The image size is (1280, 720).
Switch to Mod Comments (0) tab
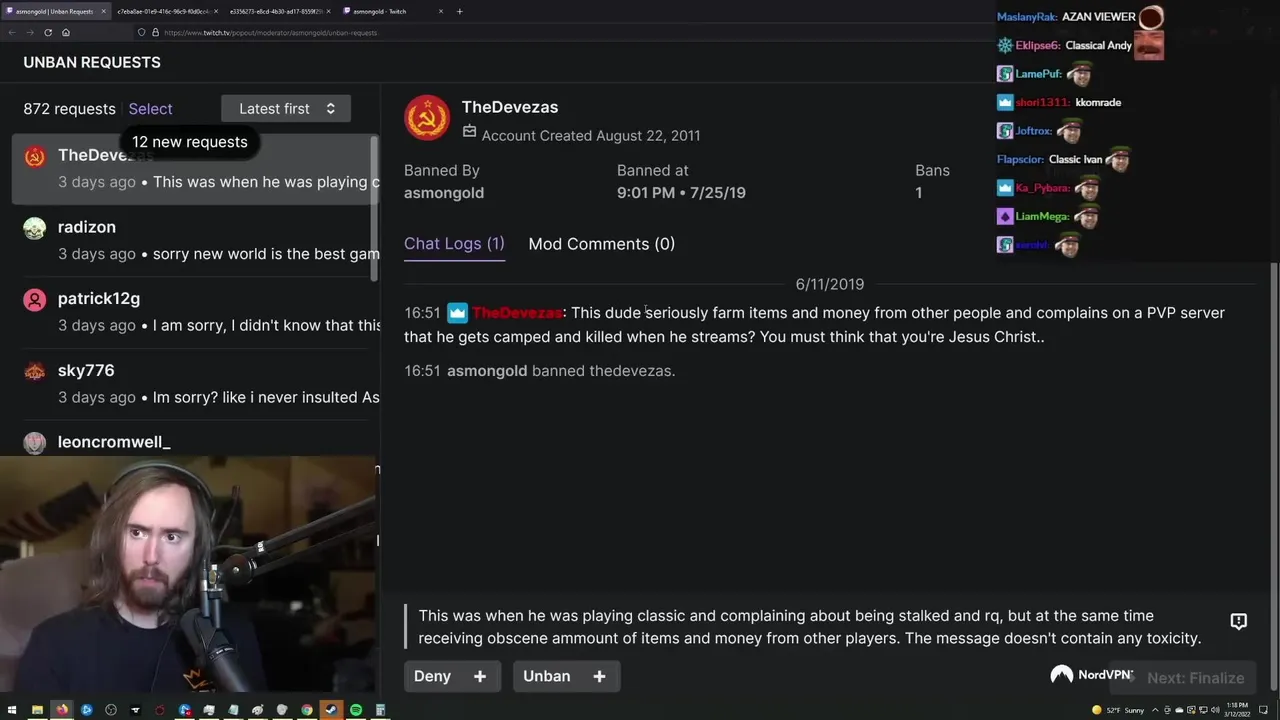(601, 244)
